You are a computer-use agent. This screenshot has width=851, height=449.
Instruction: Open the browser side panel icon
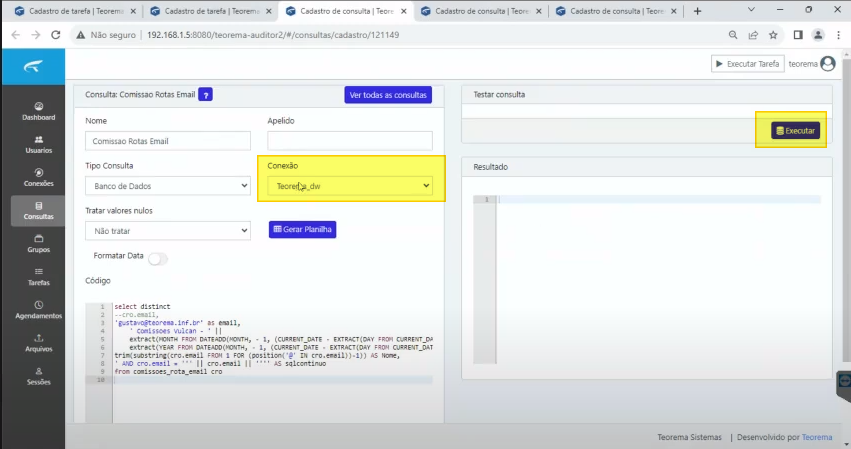coord(798,35)
